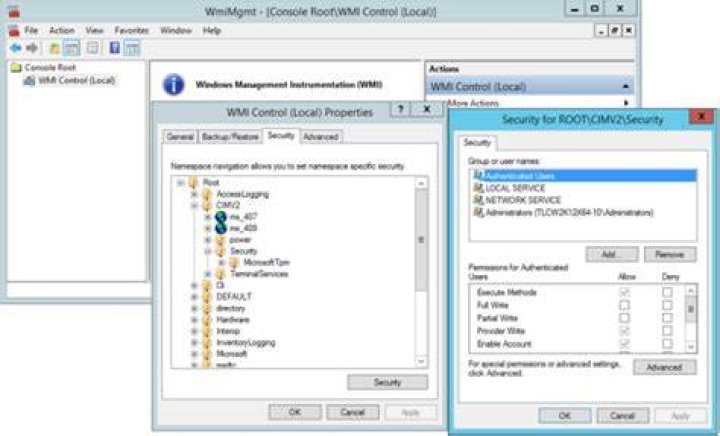Check Deny checkbox for Full Write

point(667,305)
